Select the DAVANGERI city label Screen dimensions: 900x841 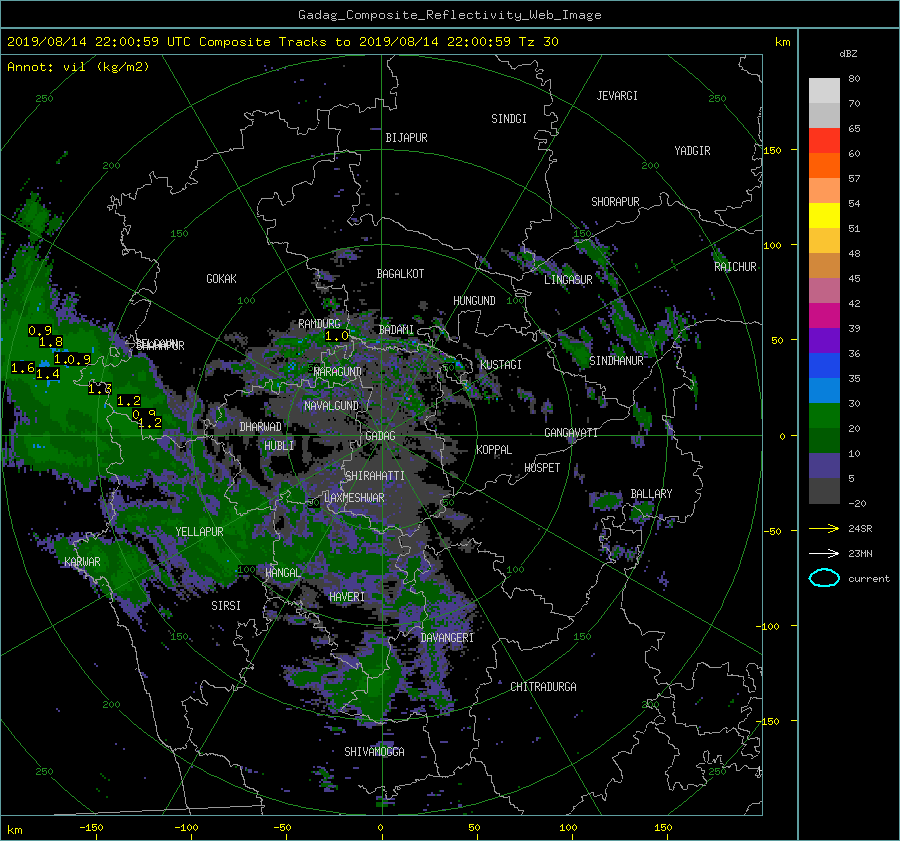[x=447, y=638]
